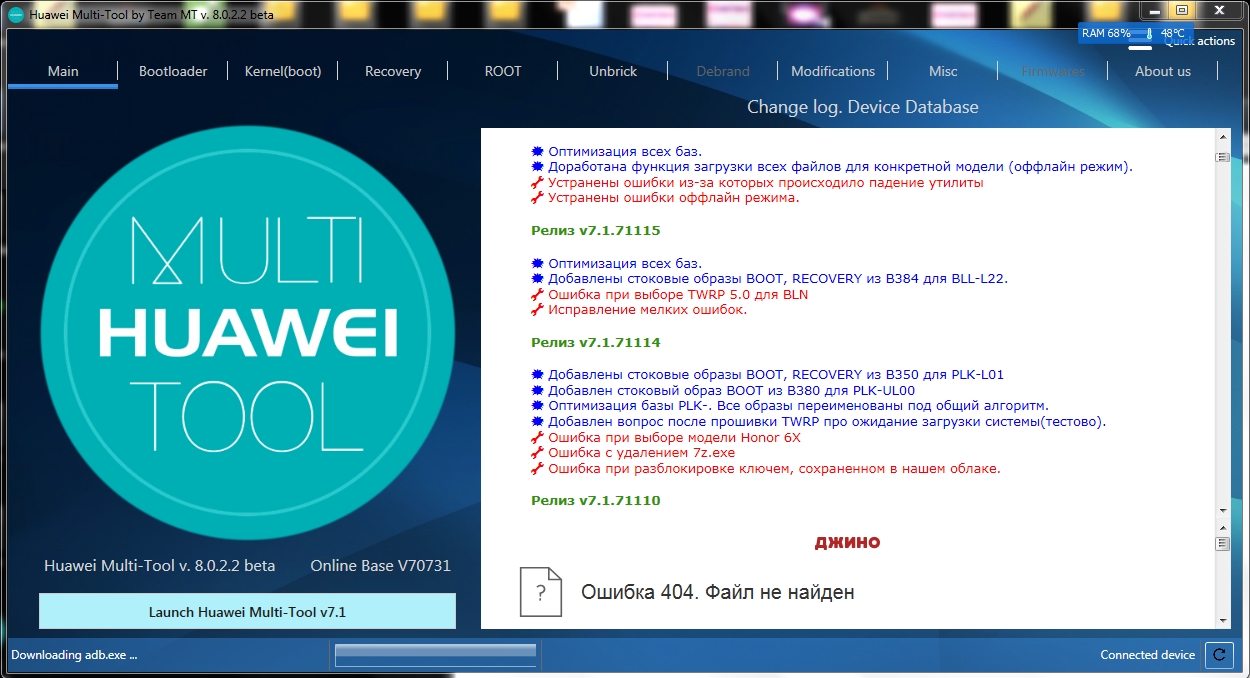Click 'Huawei Multi-Tool v. 8.0.2.2 beta' version label
This screenshot has height=678, width=1250.
(x=159, y=565)
